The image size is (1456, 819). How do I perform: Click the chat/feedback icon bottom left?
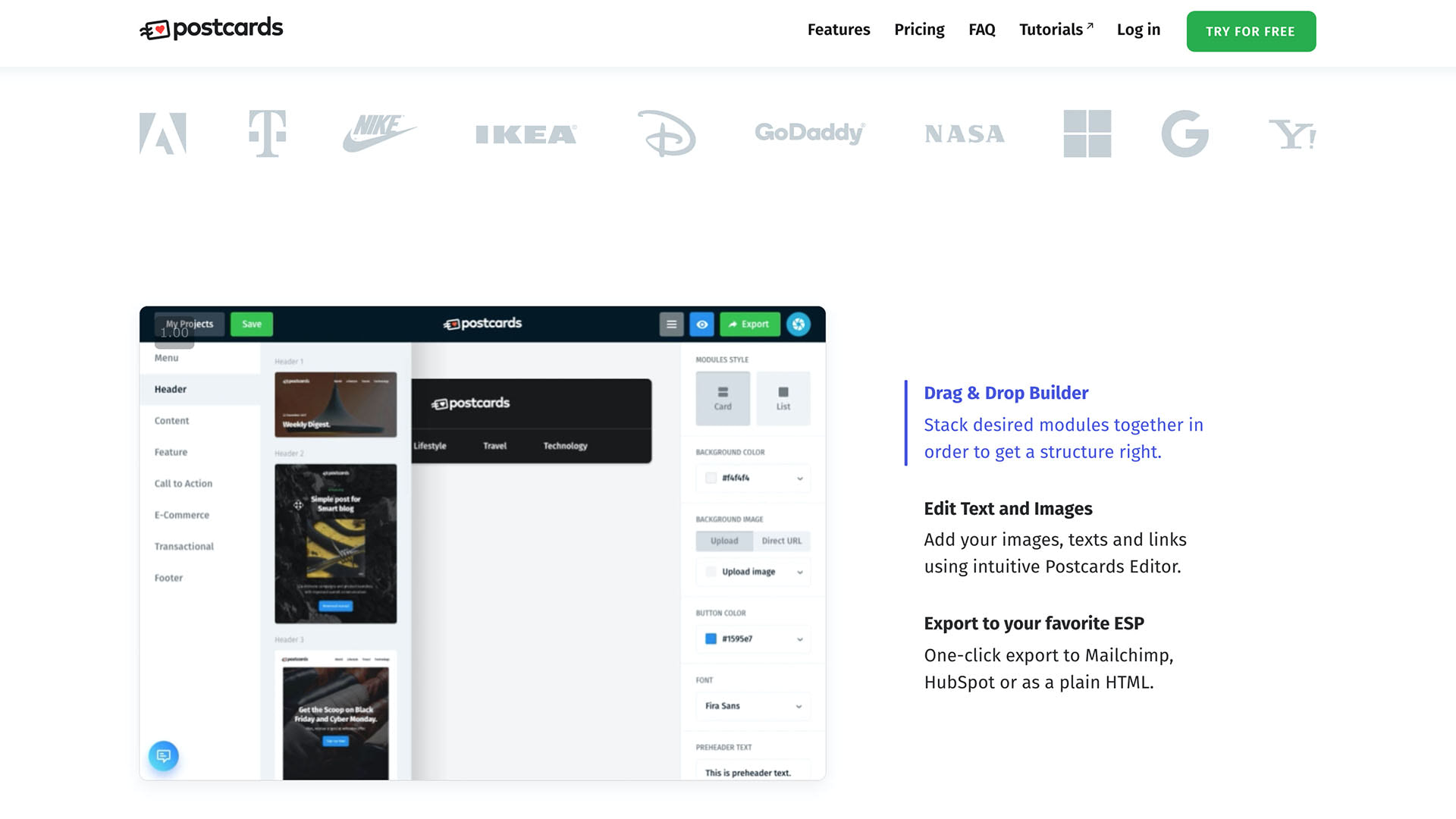pyautogui.click(x=164, y=756)
